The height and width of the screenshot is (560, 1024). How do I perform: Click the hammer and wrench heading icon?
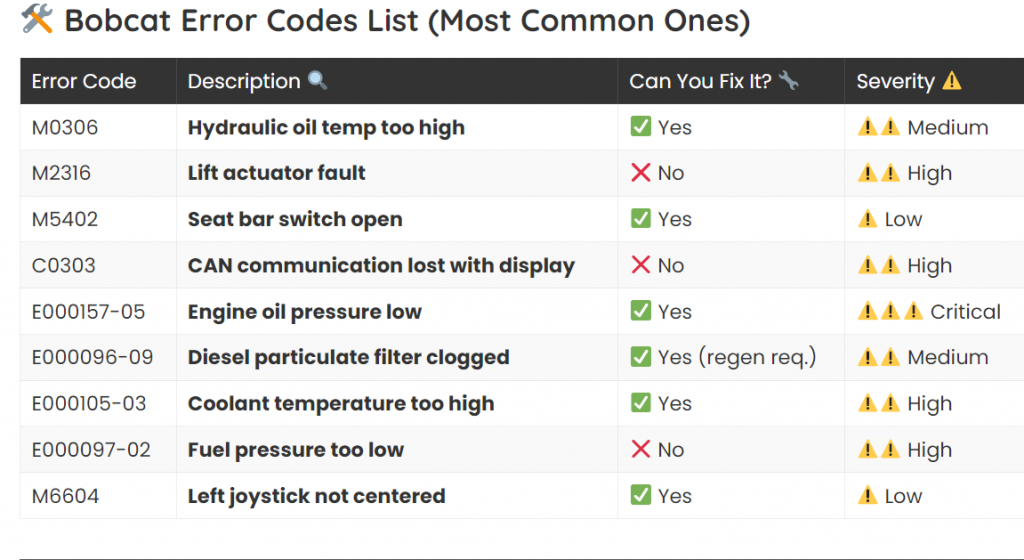click(37, 18)
